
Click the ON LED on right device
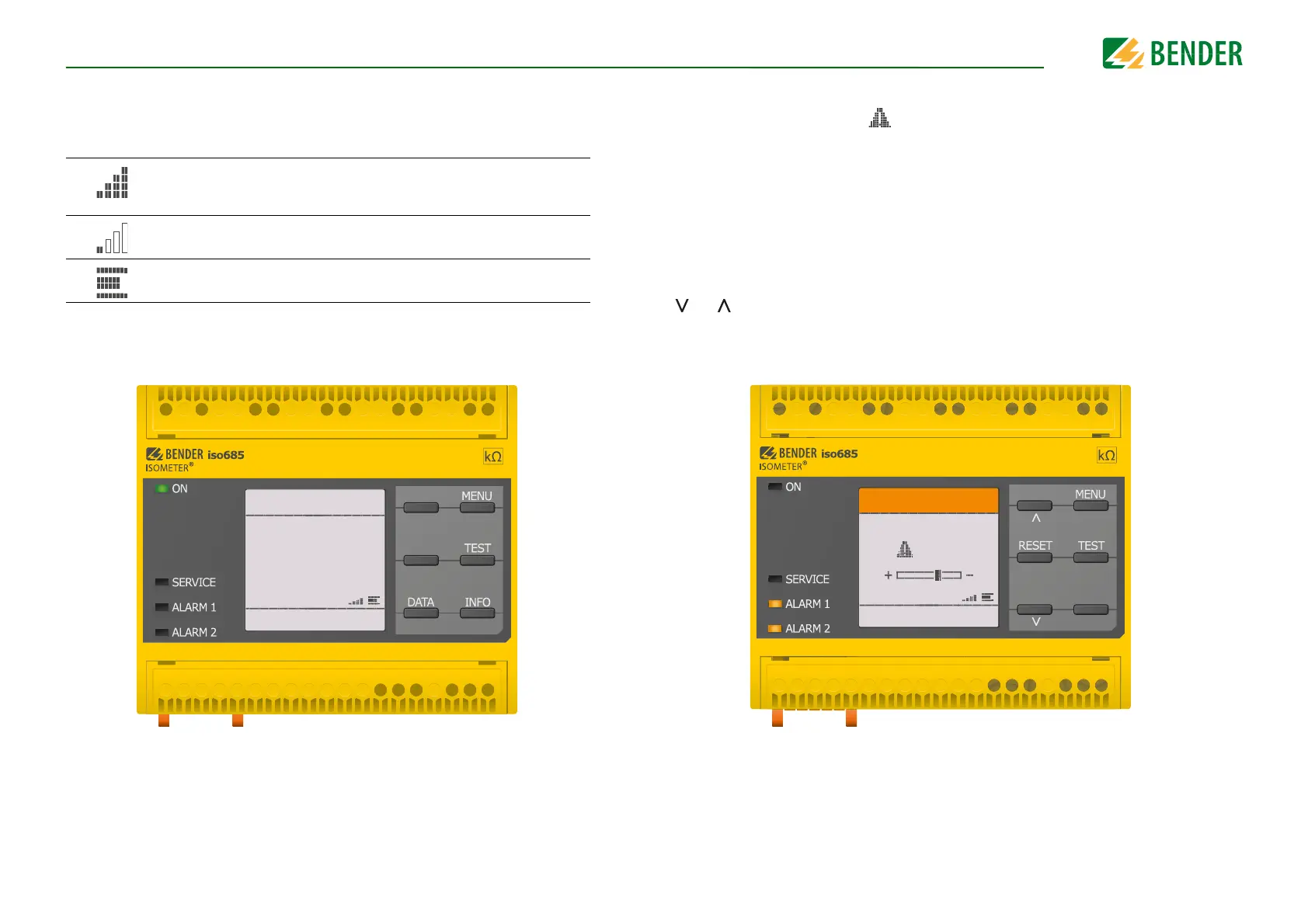pyautogui.click(x=775, y=487)
